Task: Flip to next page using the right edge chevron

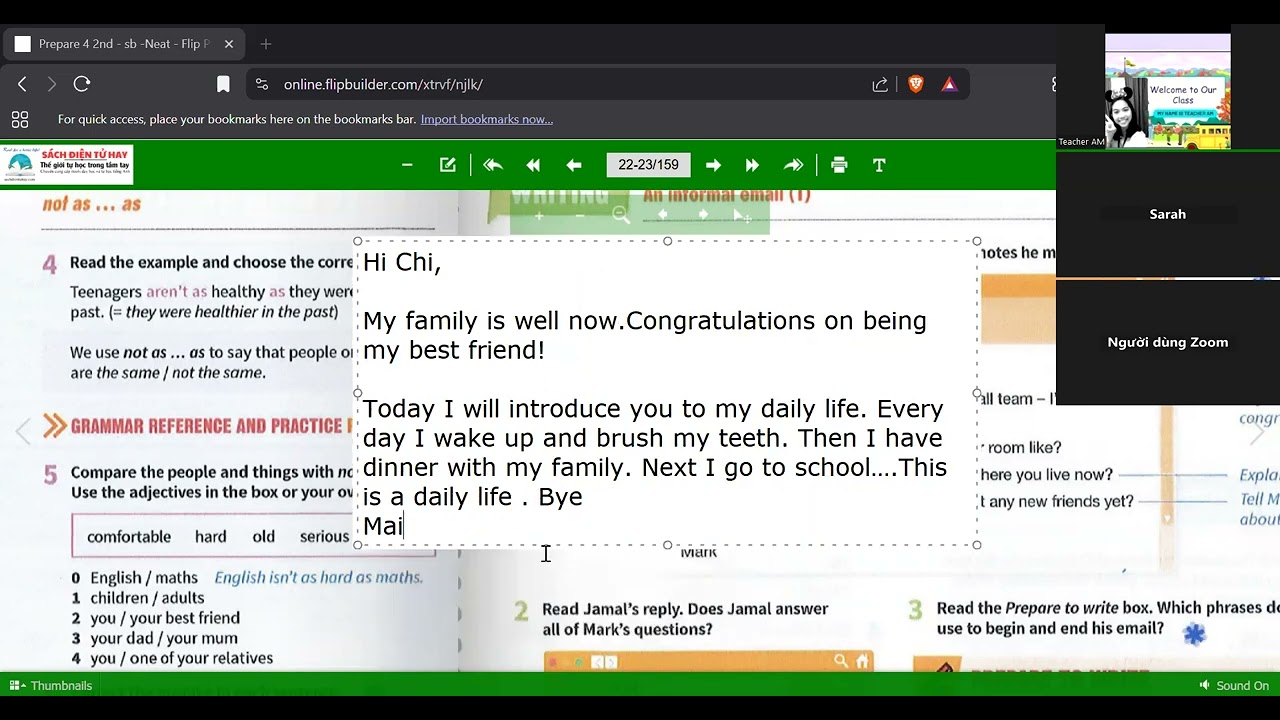Action: 1258,432
